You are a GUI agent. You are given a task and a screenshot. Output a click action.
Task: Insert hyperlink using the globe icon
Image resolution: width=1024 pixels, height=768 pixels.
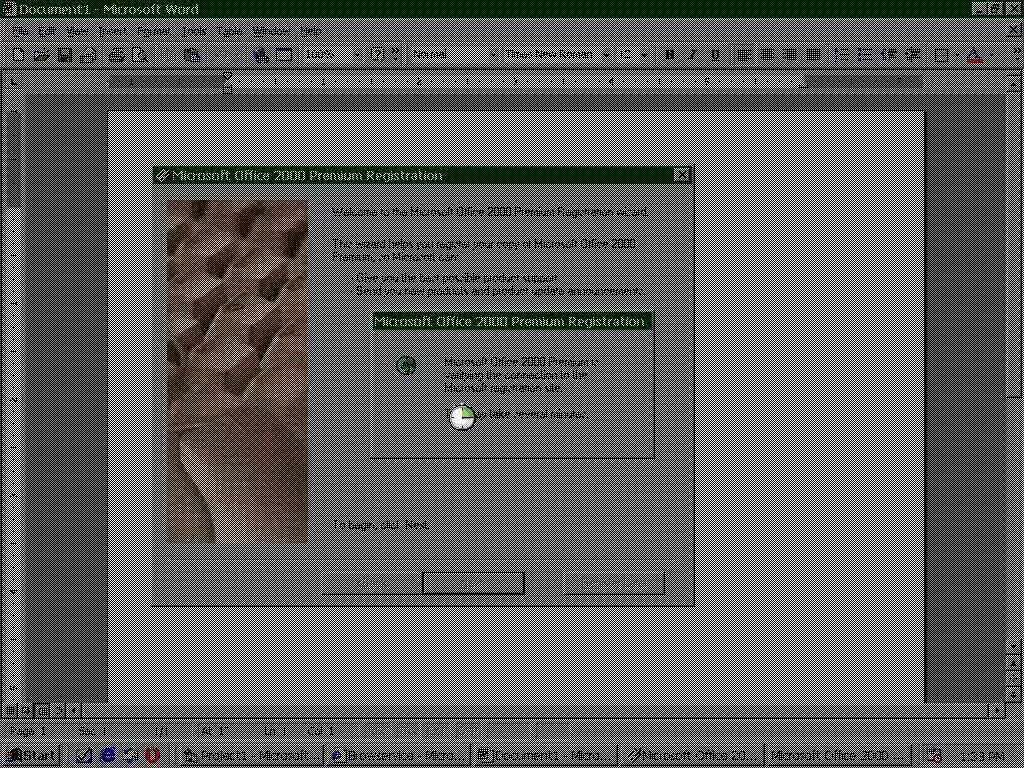261,55
